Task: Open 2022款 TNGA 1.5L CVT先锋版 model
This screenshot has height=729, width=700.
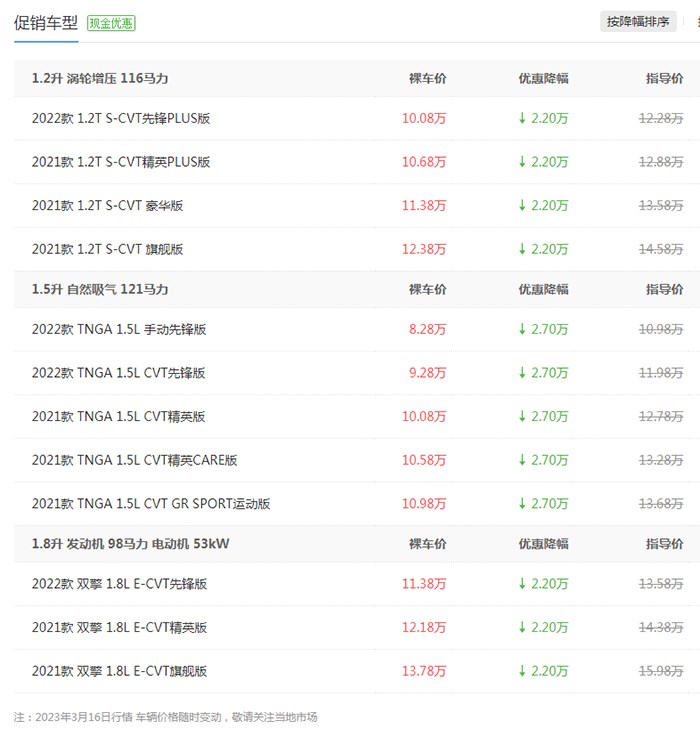Action: 119,373
